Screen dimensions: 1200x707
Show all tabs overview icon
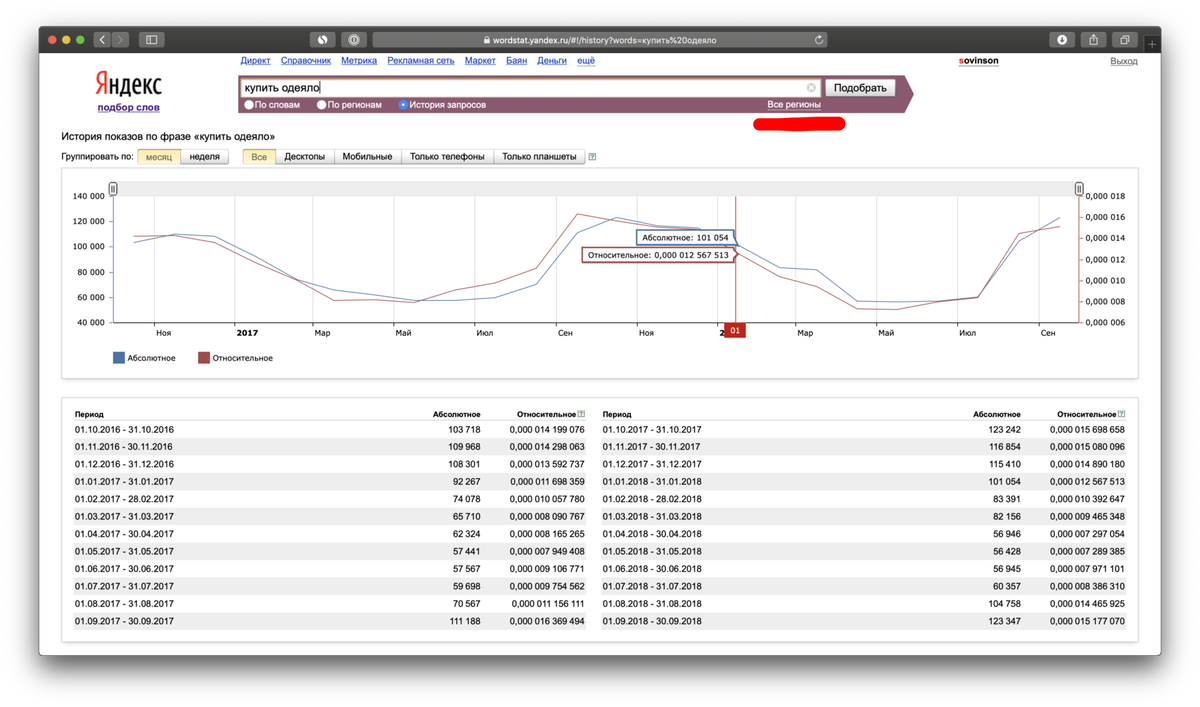pos(1125,40)
